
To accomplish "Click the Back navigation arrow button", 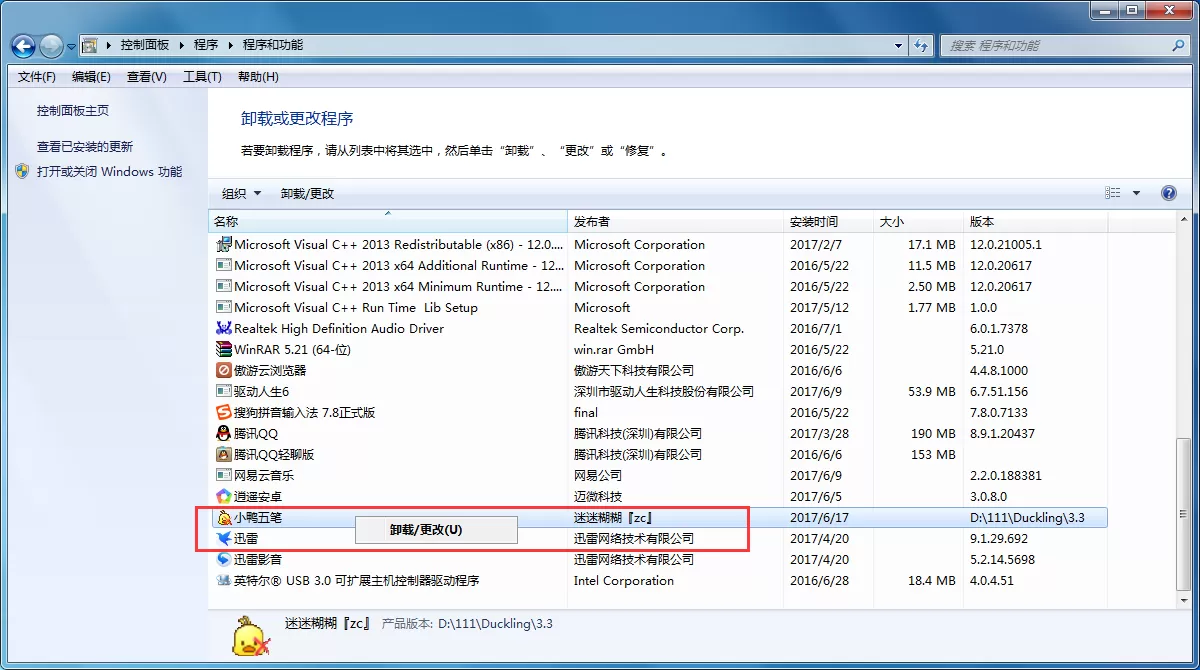I will tap(24, 46).
